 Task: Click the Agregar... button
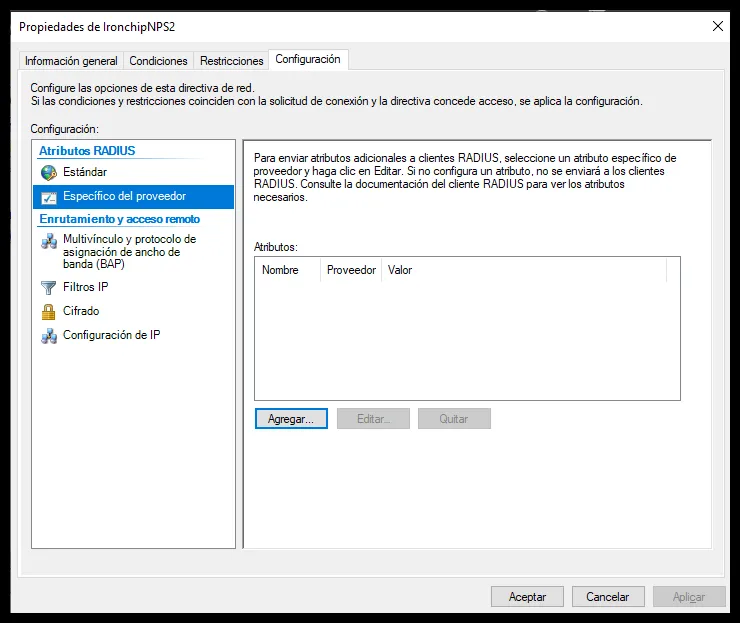[x=291, y=419]
